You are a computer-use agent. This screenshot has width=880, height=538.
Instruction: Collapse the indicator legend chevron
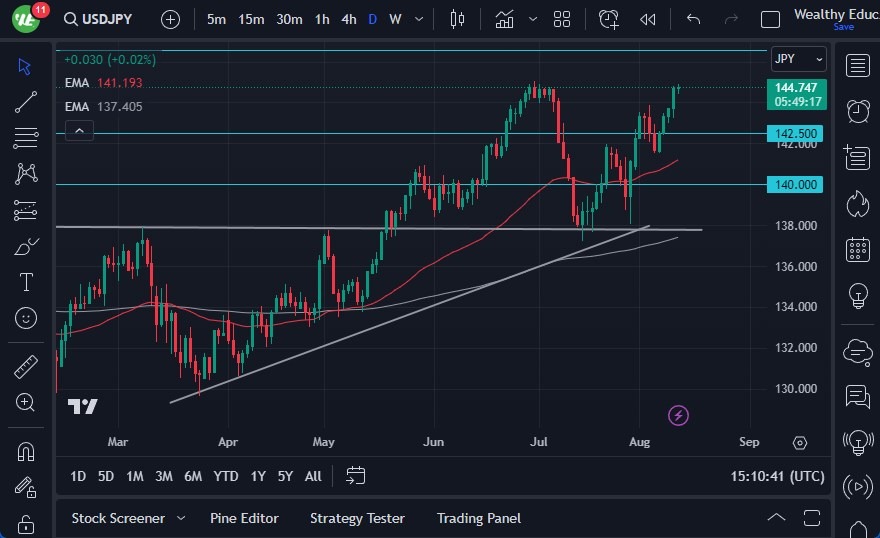point(79,130)
